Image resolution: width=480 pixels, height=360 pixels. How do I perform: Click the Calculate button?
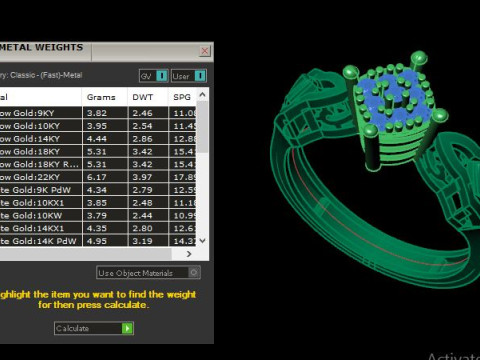(x=94, y=328)
